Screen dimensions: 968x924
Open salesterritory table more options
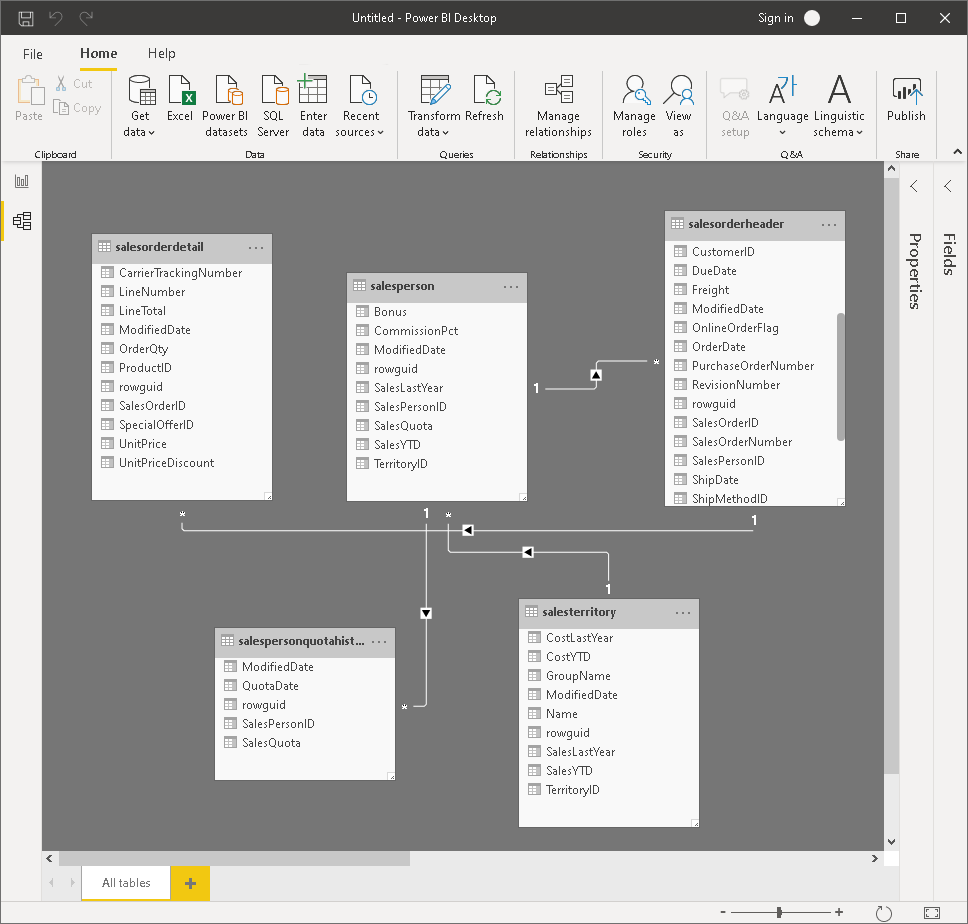[683, 612]
